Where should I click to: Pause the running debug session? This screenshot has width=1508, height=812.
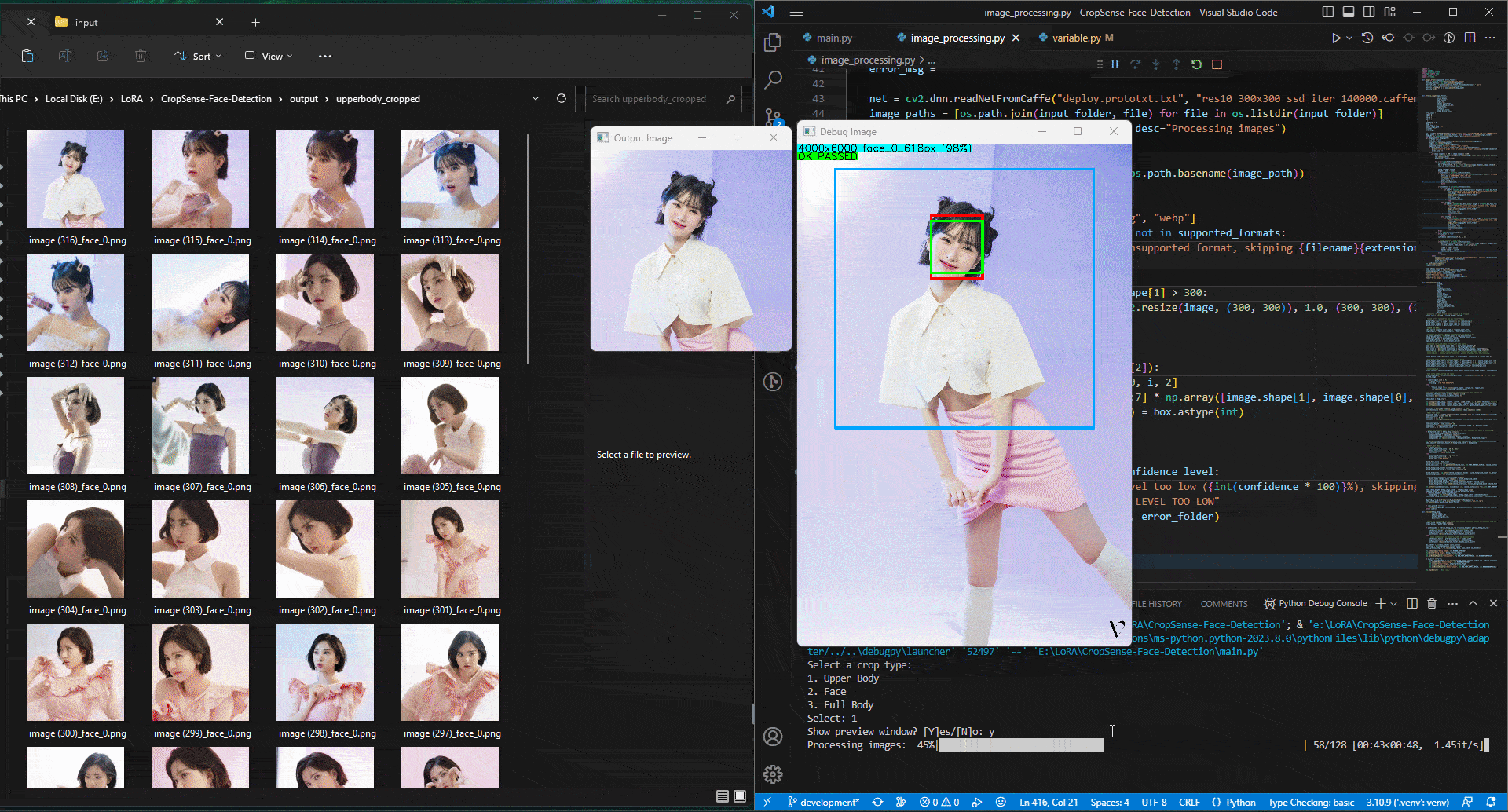tap(1115, 64)
